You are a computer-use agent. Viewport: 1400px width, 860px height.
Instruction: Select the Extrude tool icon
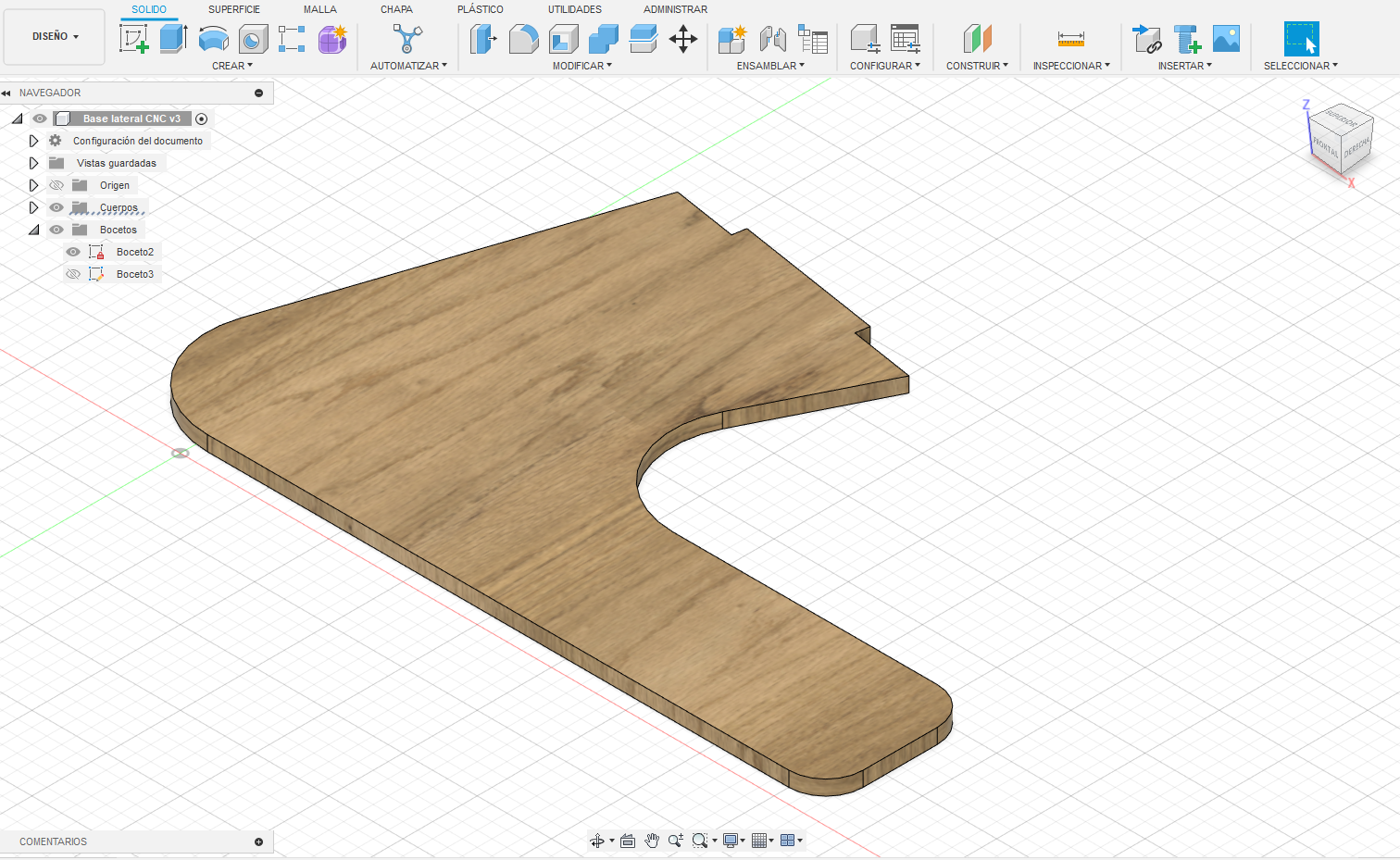pos(173,39)
